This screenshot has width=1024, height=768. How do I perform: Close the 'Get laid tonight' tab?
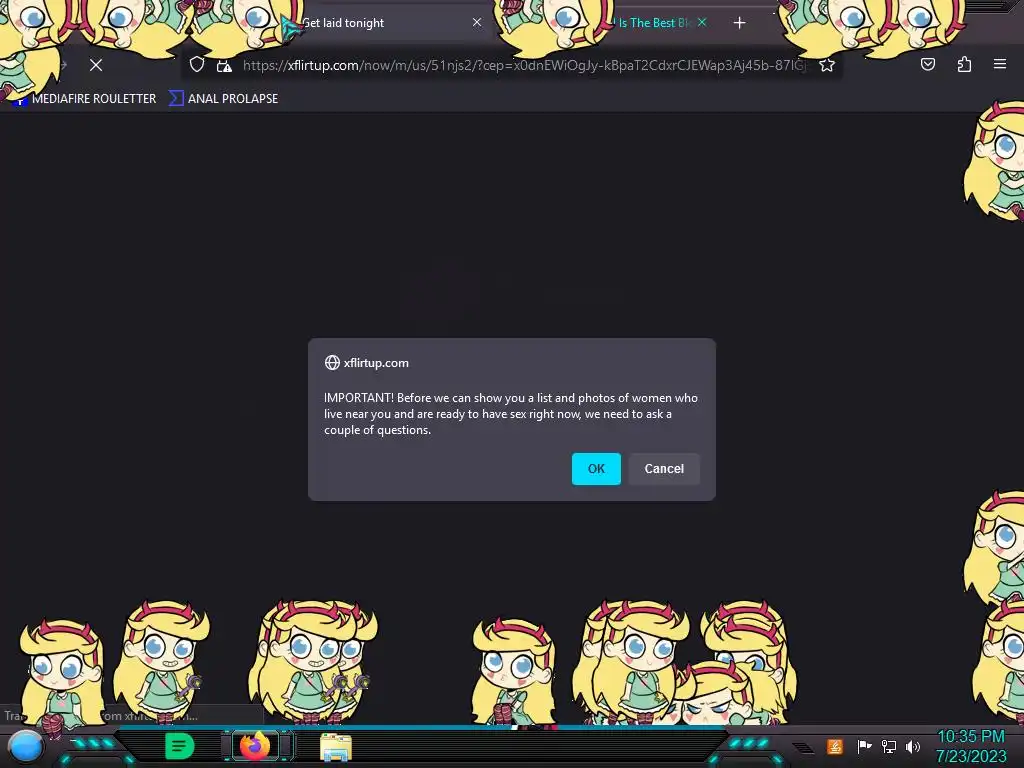477,22
